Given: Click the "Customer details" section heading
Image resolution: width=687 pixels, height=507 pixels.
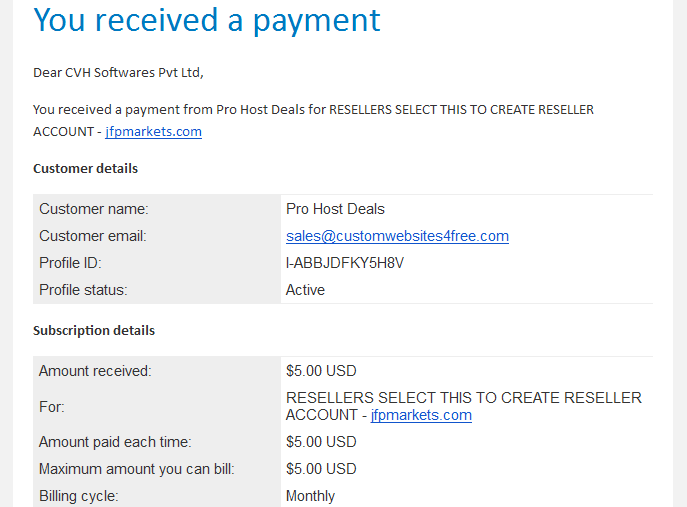Looking at the screenshot, I should 85,168.
